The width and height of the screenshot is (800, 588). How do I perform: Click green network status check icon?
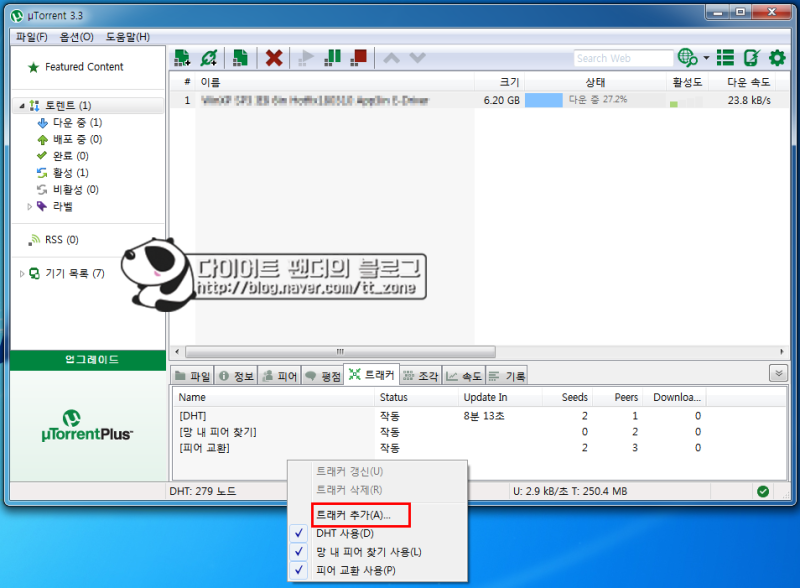pos(763,492)
